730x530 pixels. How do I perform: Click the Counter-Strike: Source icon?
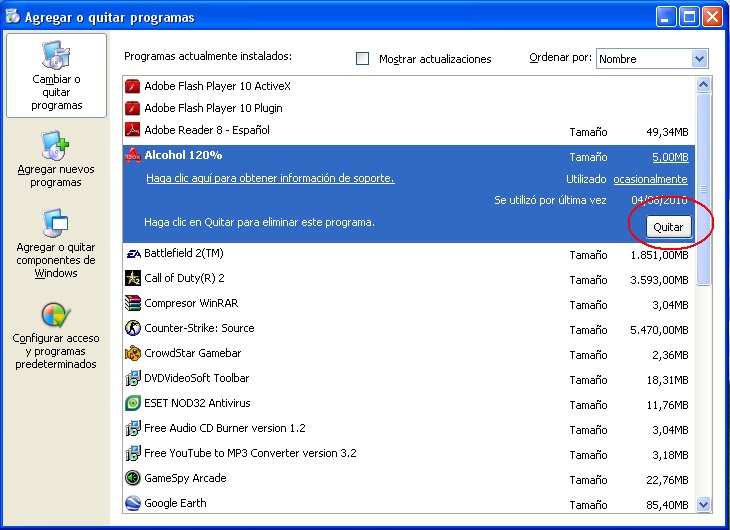(133, 328)
